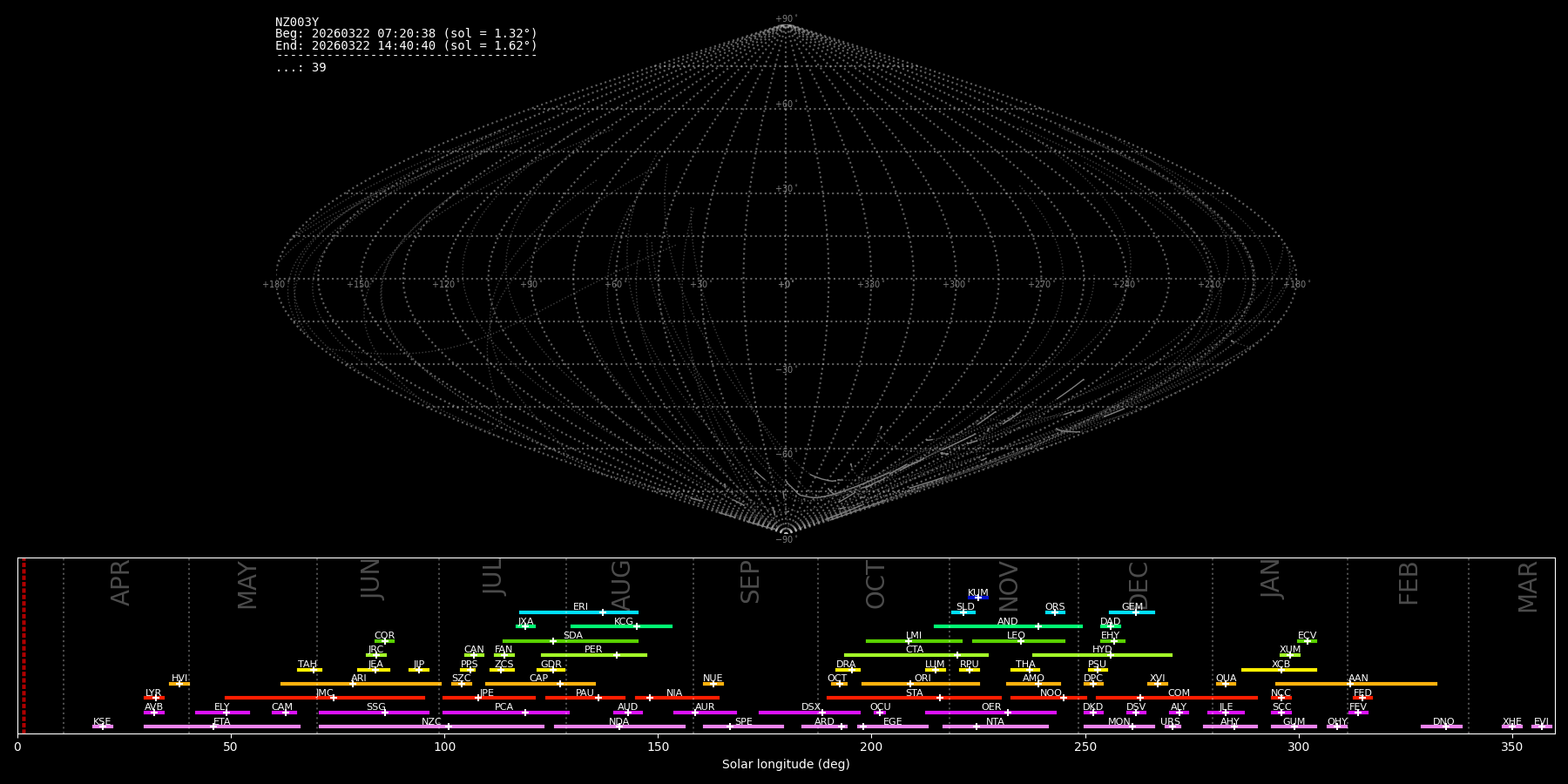This screenshot has height=784, width=1568.
Task: Click the LYR shower label
Action: point(153,693)
